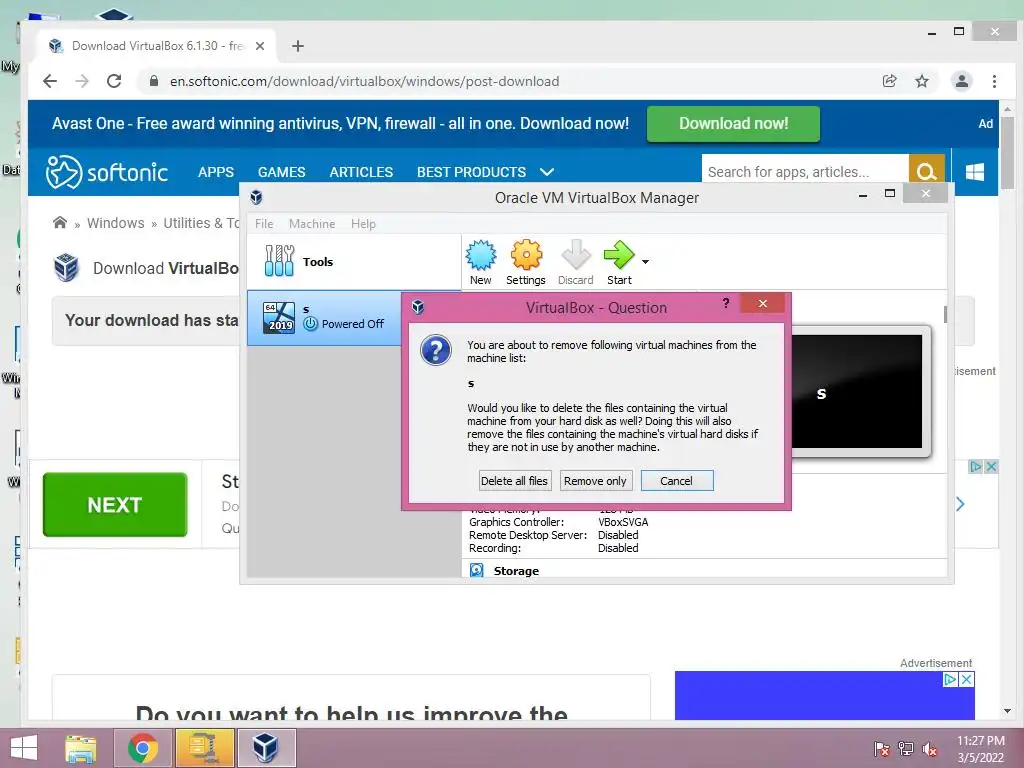
Task: Select Tools in the VirtualBox sidebar
Action: (x=353, y=262)
